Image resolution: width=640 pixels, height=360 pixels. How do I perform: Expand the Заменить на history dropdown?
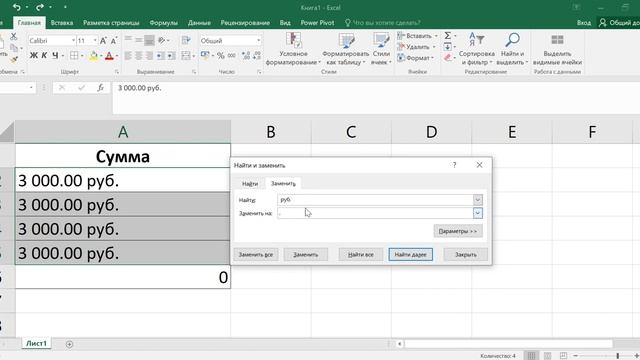pos(478,213)
